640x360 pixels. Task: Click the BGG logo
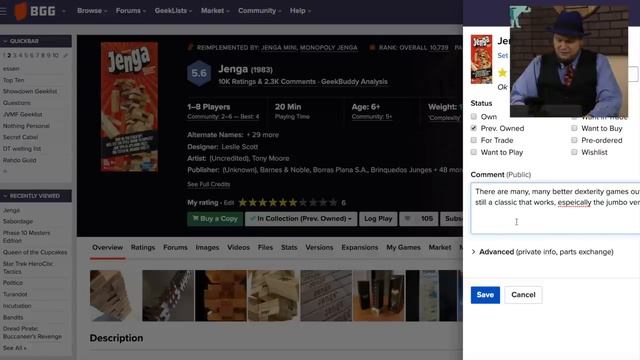(35, 11)
